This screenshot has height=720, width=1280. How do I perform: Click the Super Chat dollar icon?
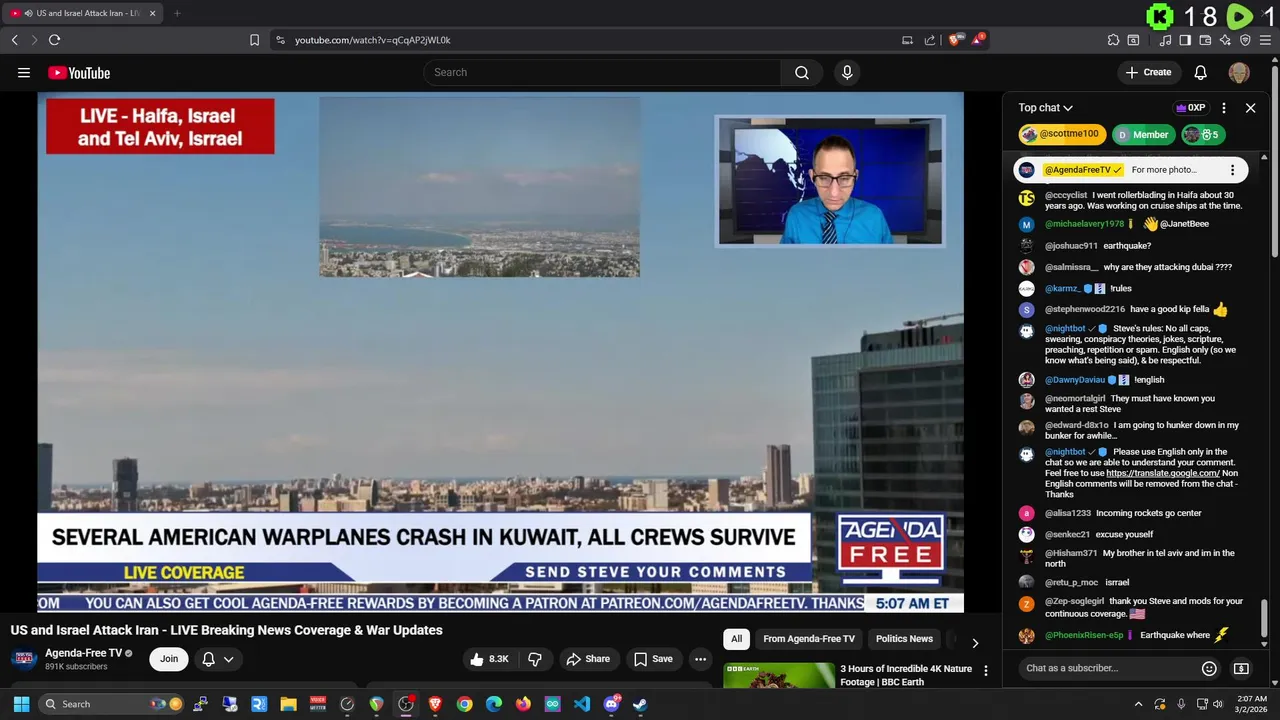tap(1241, 668)
